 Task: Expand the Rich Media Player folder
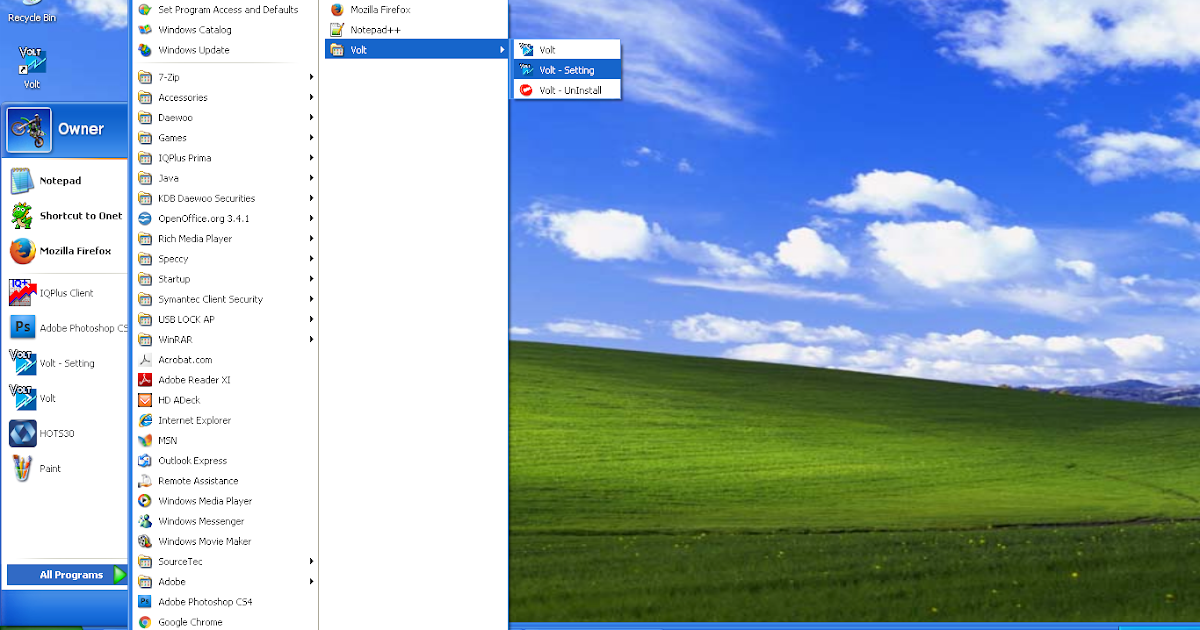[x=225, y=239]
